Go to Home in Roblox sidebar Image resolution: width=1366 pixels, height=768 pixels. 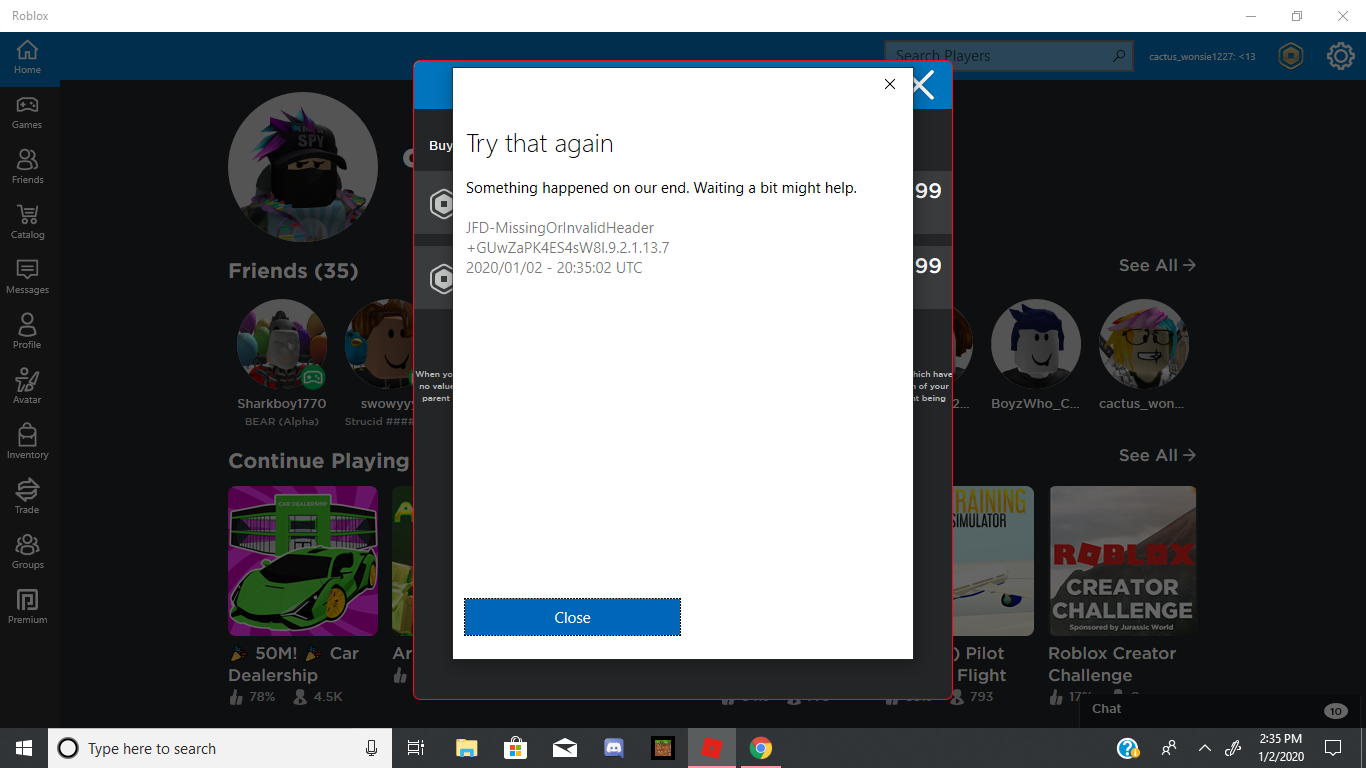(x=27, y=58)
